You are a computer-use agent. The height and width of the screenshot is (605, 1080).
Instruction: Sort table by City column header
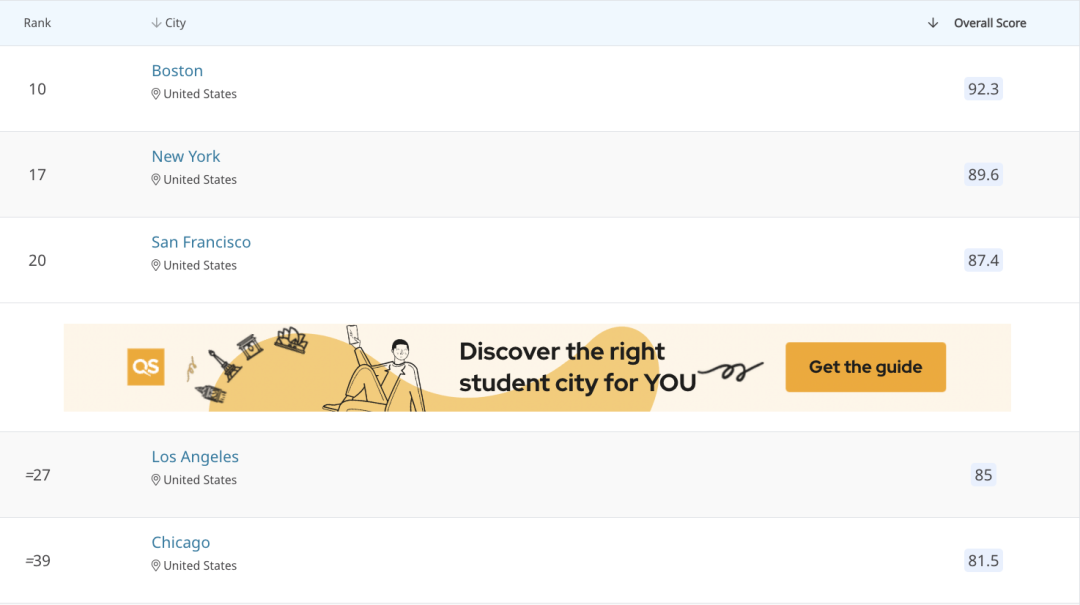[176, 23]
